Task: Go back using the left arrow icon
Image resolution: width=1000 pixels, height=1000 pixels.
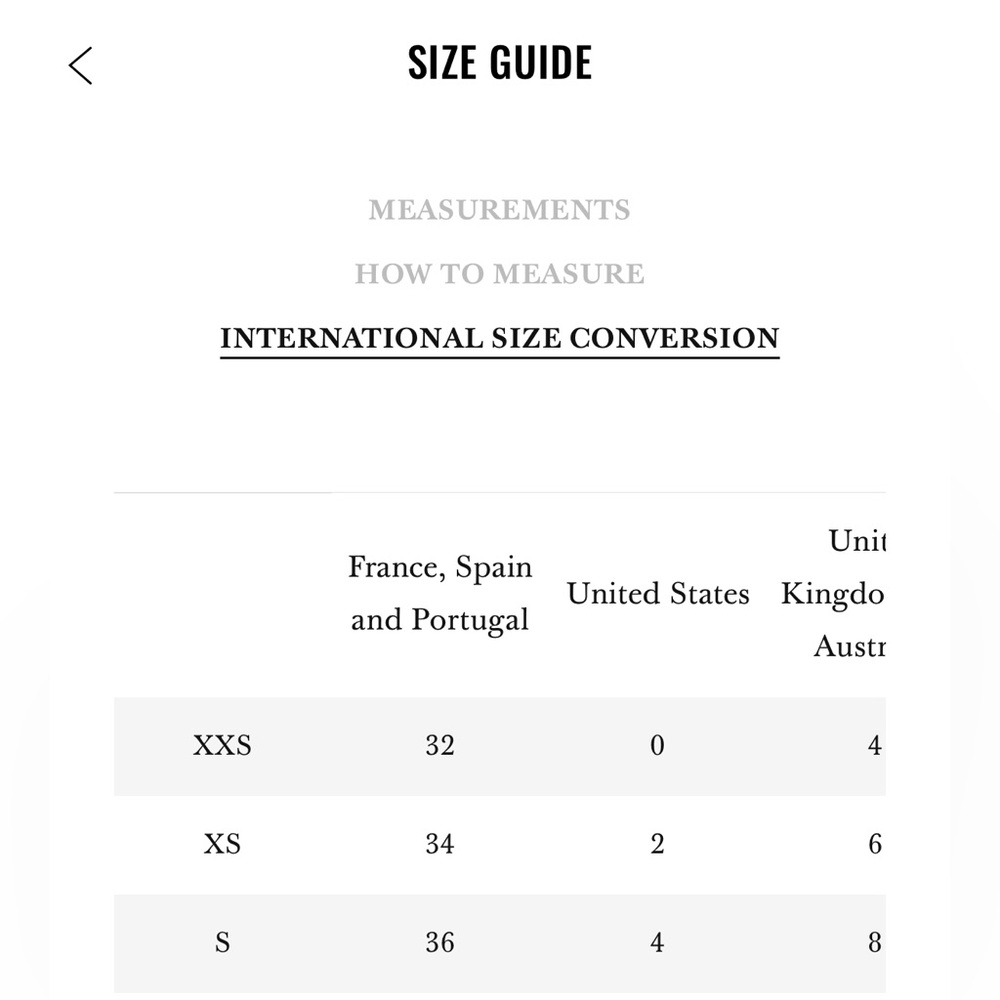Action: click(80, 65)
